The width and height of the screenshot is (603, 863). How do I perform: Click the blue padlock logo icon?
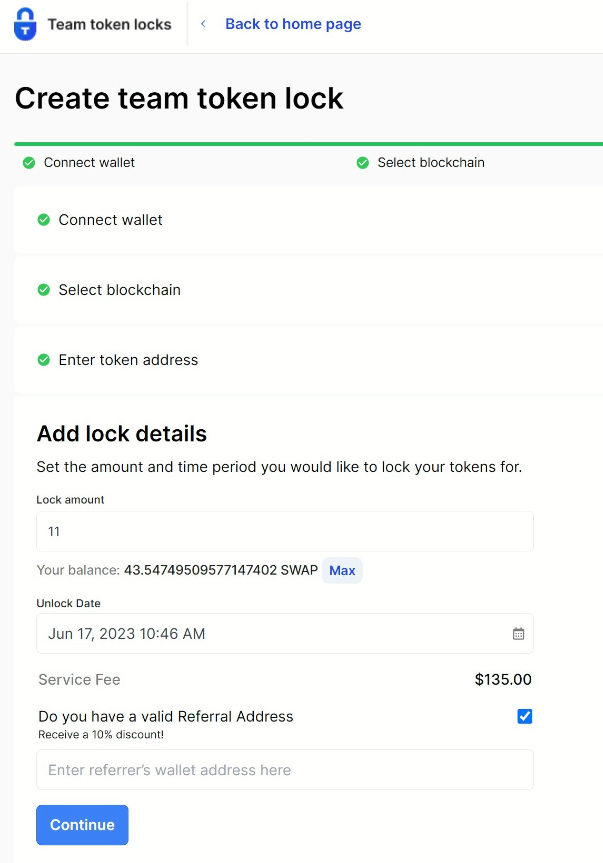pyautogui.click(x=25, y=24)
